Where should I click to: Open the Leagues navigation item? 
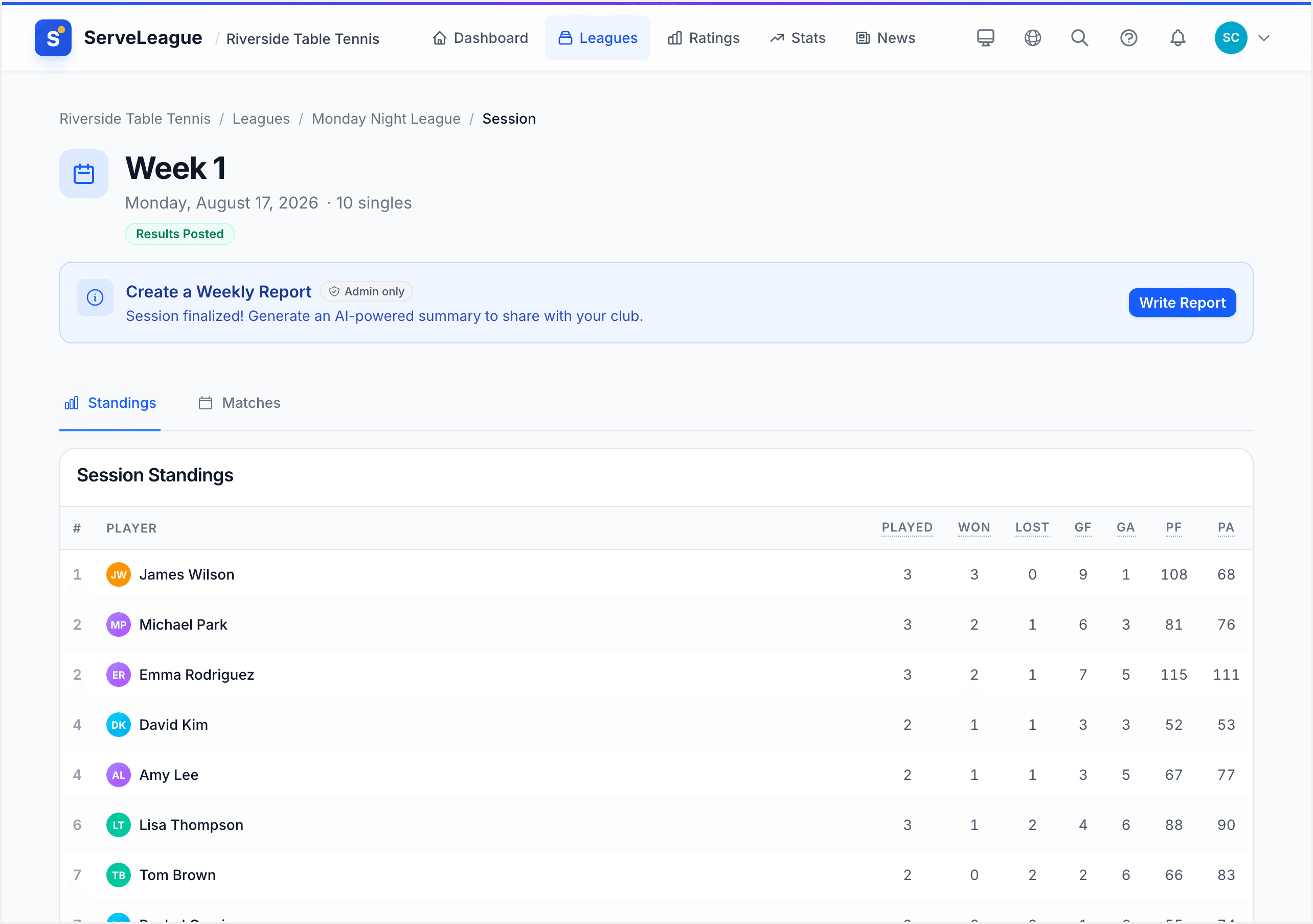coord(597,38)
